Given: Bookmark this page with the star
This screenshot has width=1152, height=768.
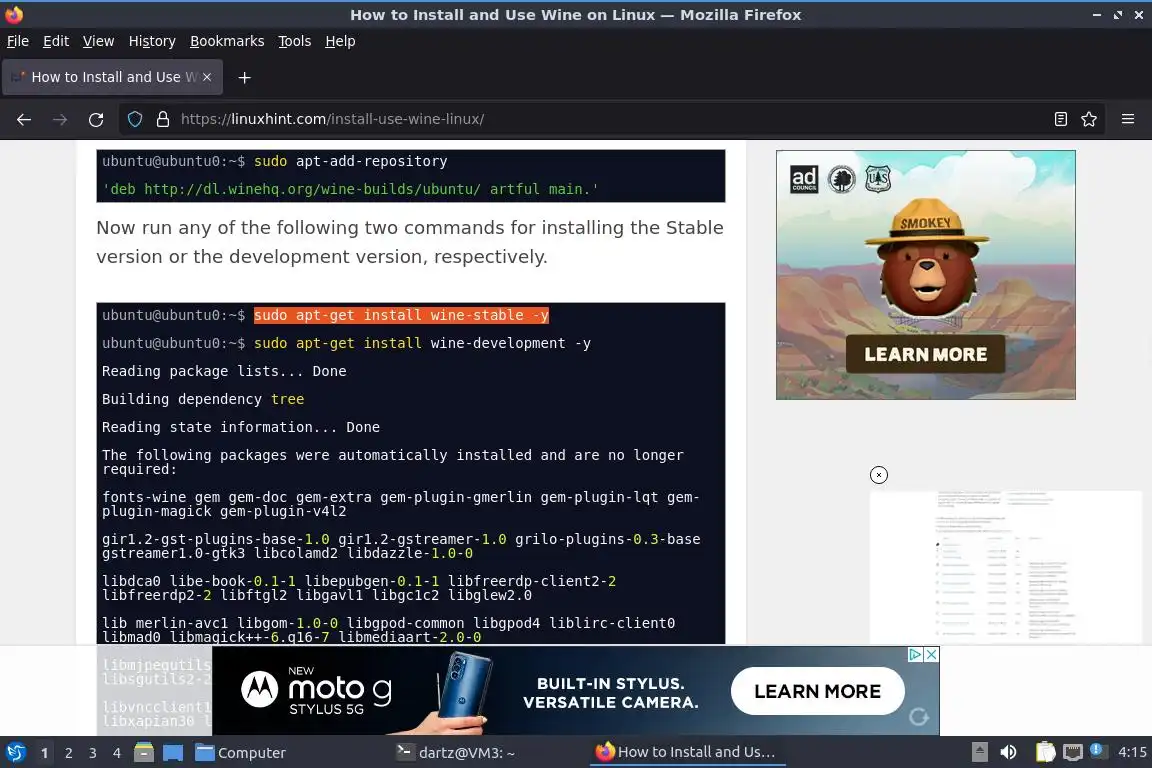Looking at the screenshot, I should point(1089,119).
